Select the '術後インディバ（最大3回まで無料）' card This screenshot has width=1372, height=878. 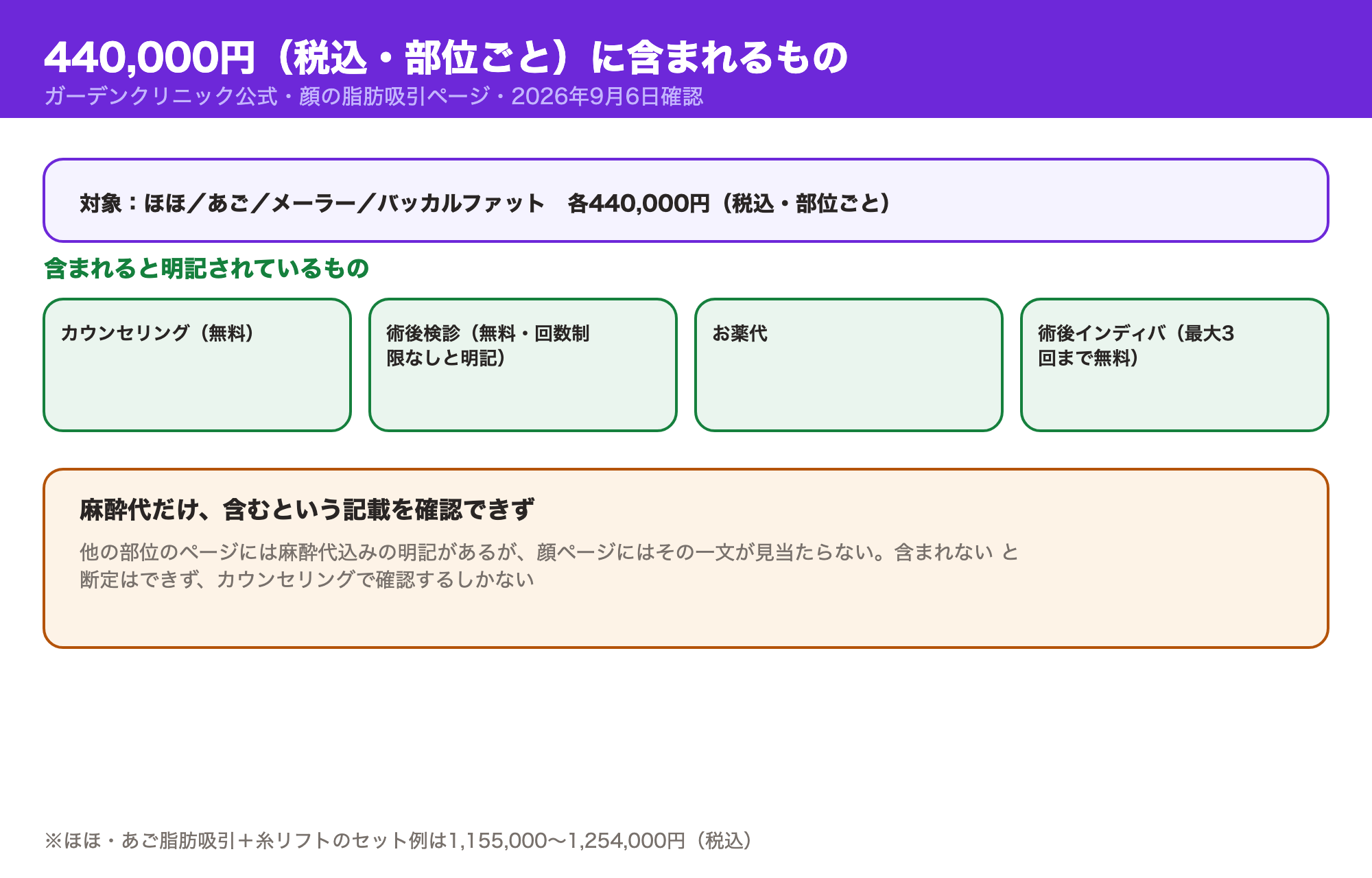1174,365
